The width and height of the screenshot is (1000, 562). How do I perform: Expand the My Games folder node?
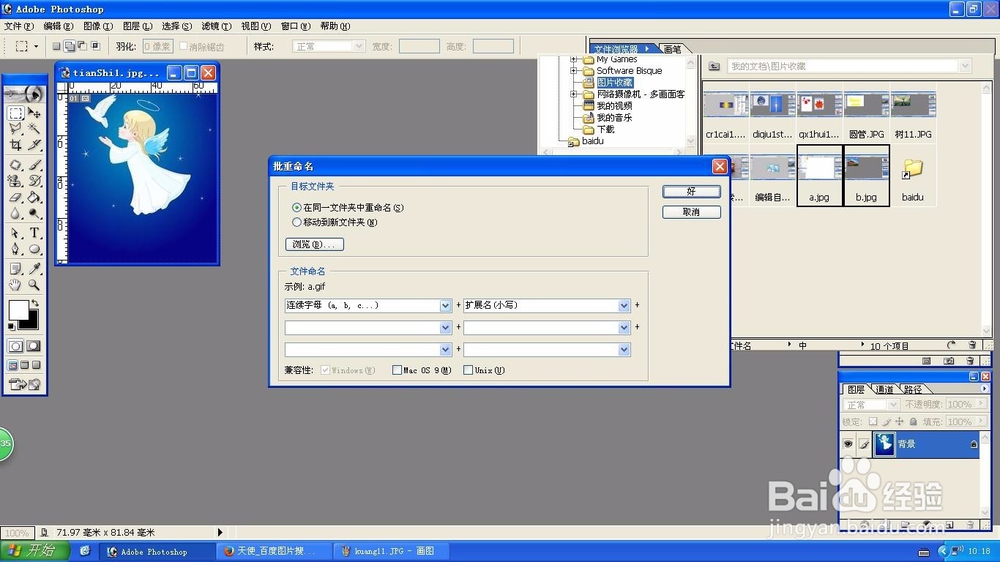coord(573,59)
